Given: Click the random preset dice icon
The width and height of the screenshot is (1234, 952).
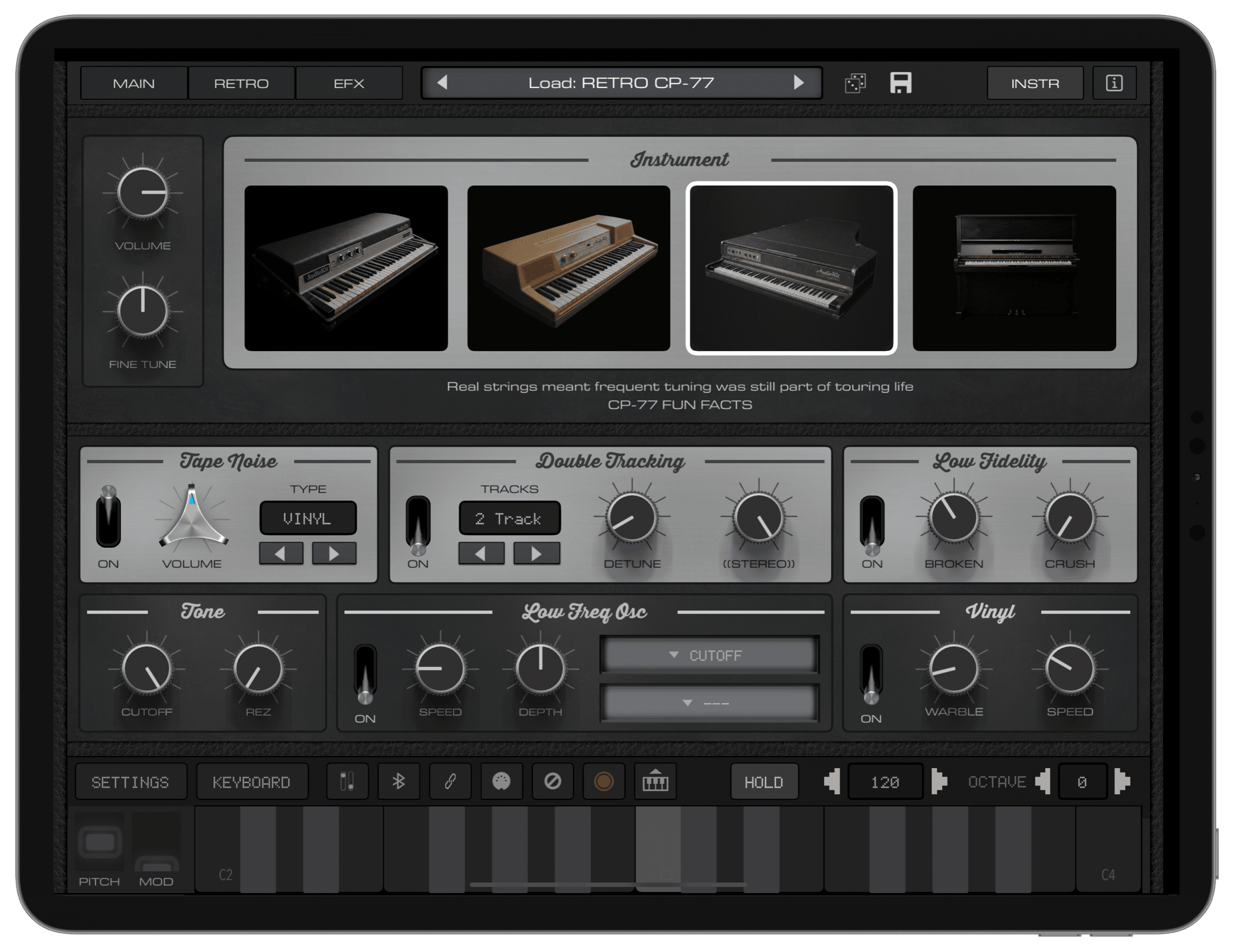Looking at the screenshot, I should click(x=855, y=84).
